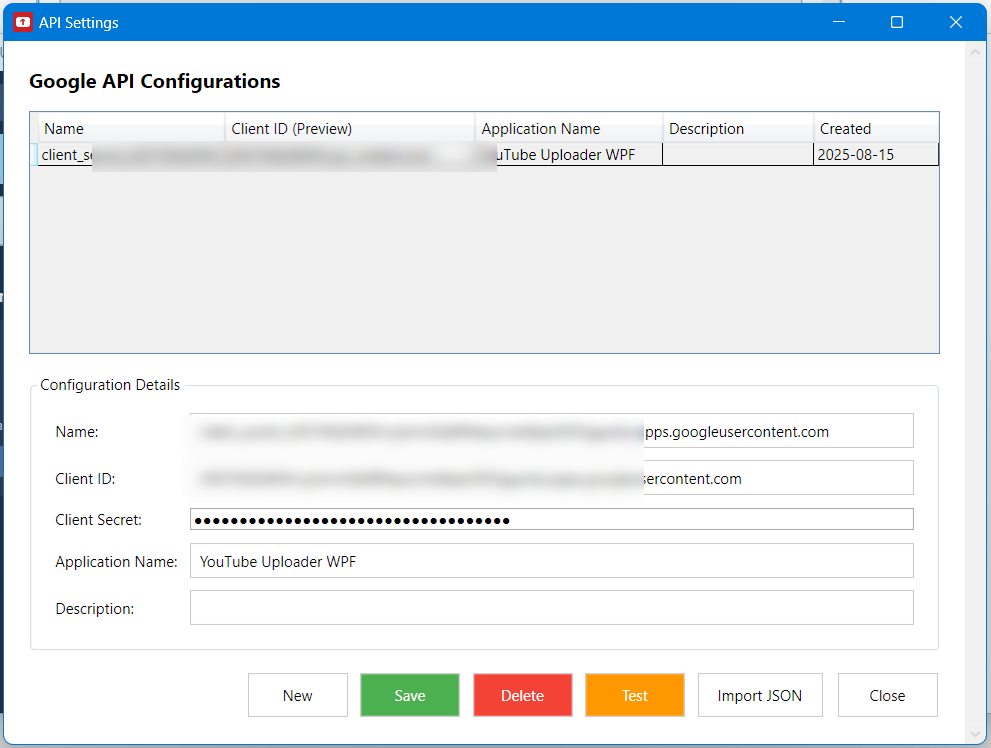The height and width of the screenshot is (748, 991).
Task: Open the Import JSON dialog
Action: (760, 695)
